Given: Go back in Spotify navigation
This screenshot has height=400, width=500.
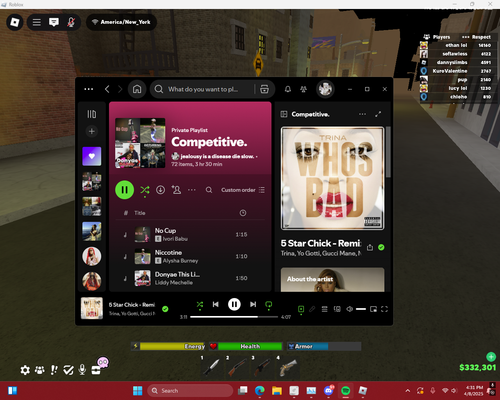Looking at the screenshot, I should [107, 89].
